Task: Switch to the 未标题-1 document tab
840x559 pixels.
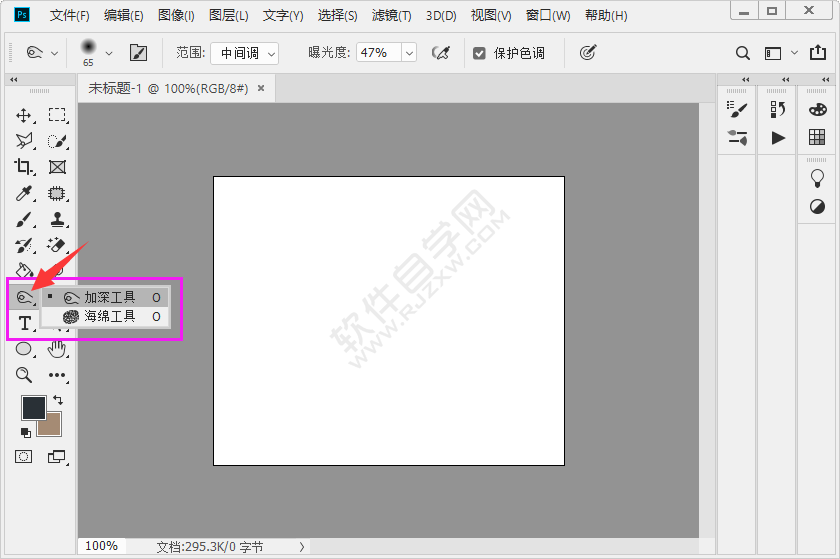Action: click(168, 88)
